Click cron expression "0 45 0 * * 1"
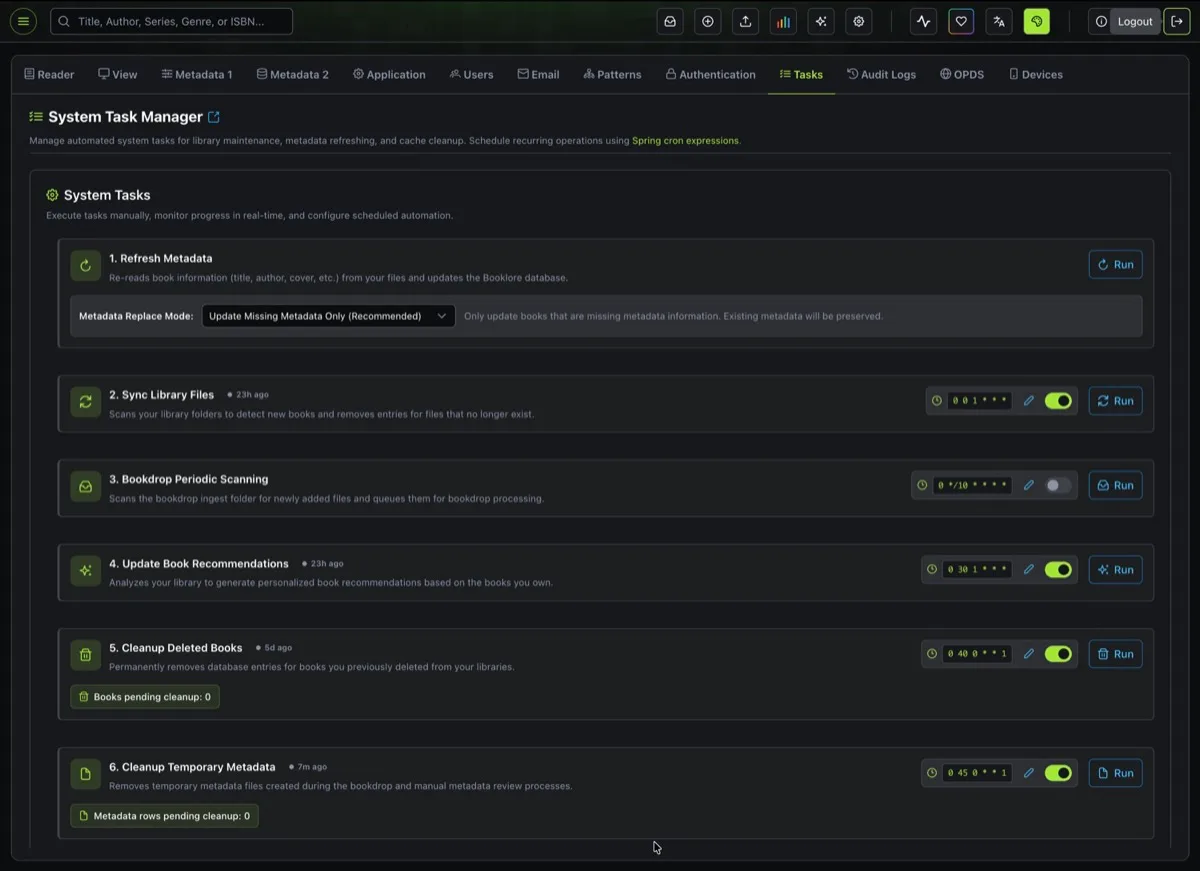Screen dimensions: 1200x871 (976, 773)
